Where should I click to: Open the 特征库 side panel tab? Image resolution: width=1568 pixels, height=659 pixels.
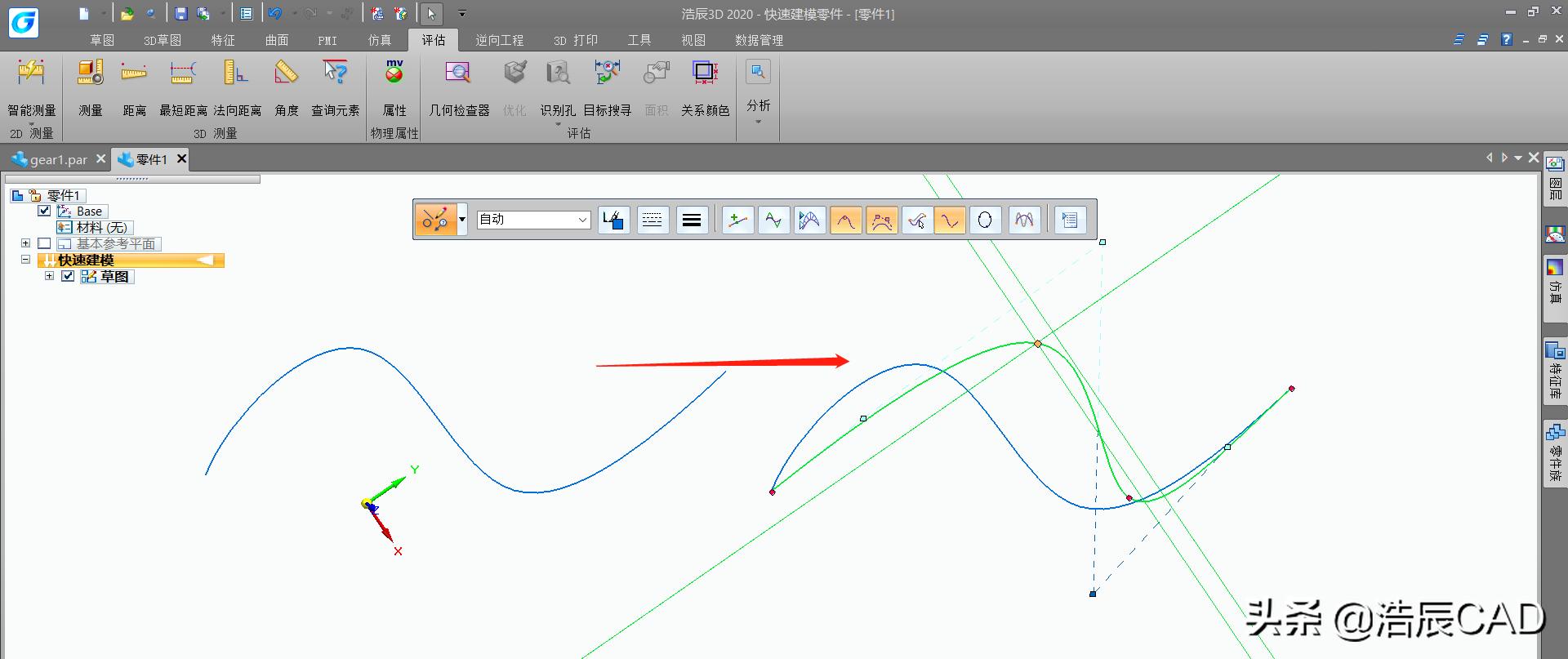1554,372
